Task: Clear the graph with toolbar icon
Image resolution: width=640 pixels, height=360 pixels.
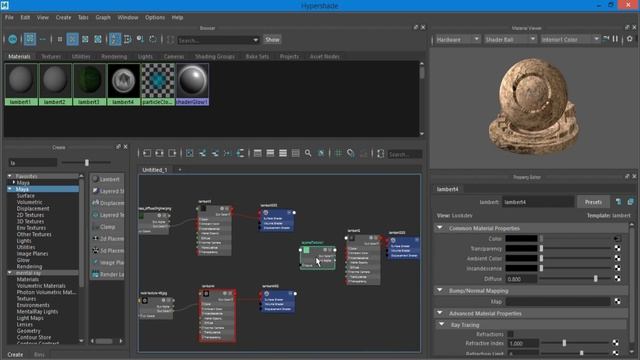Action: coord(189,153)
